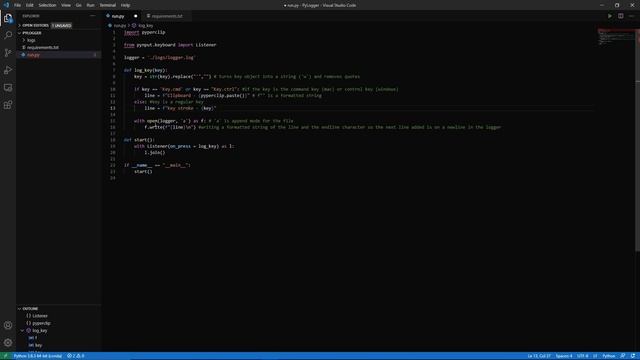Click the '1 UNSAVED' badge
The image size is (640, 360).
tap(61, 25)
